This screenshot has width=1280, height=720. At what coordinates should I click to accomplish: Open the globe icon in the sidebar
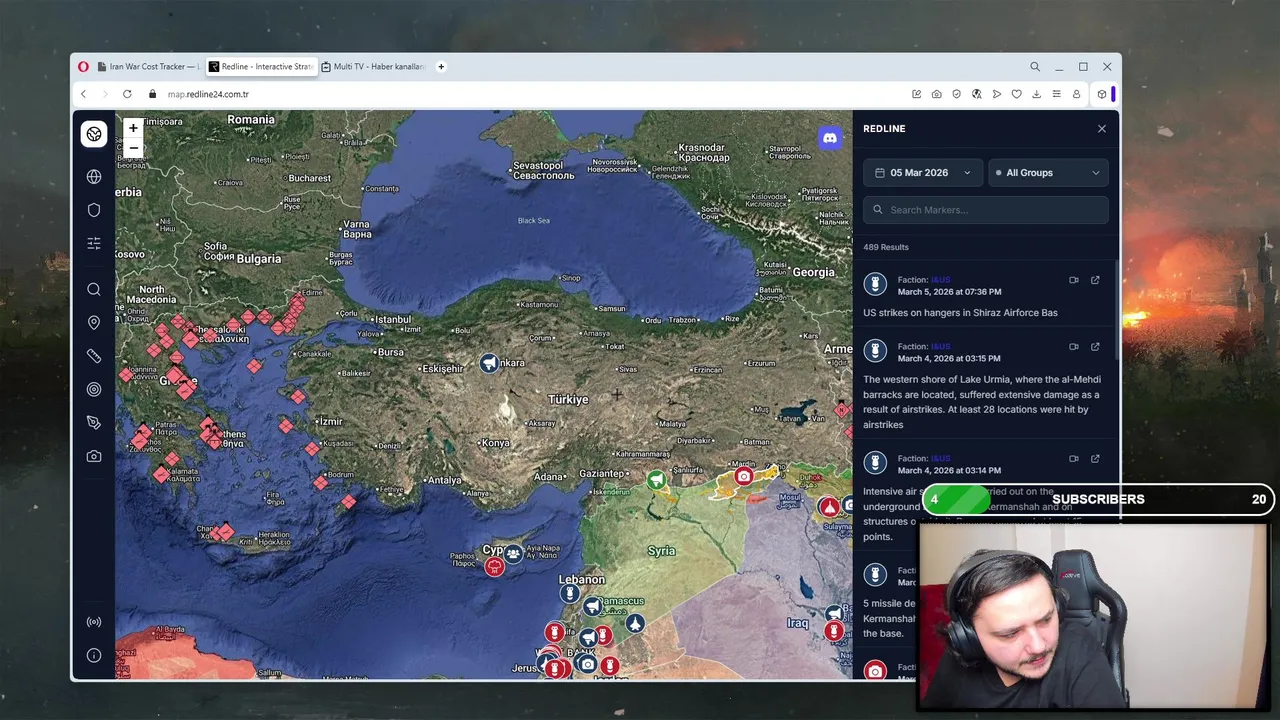click(94, 177)
